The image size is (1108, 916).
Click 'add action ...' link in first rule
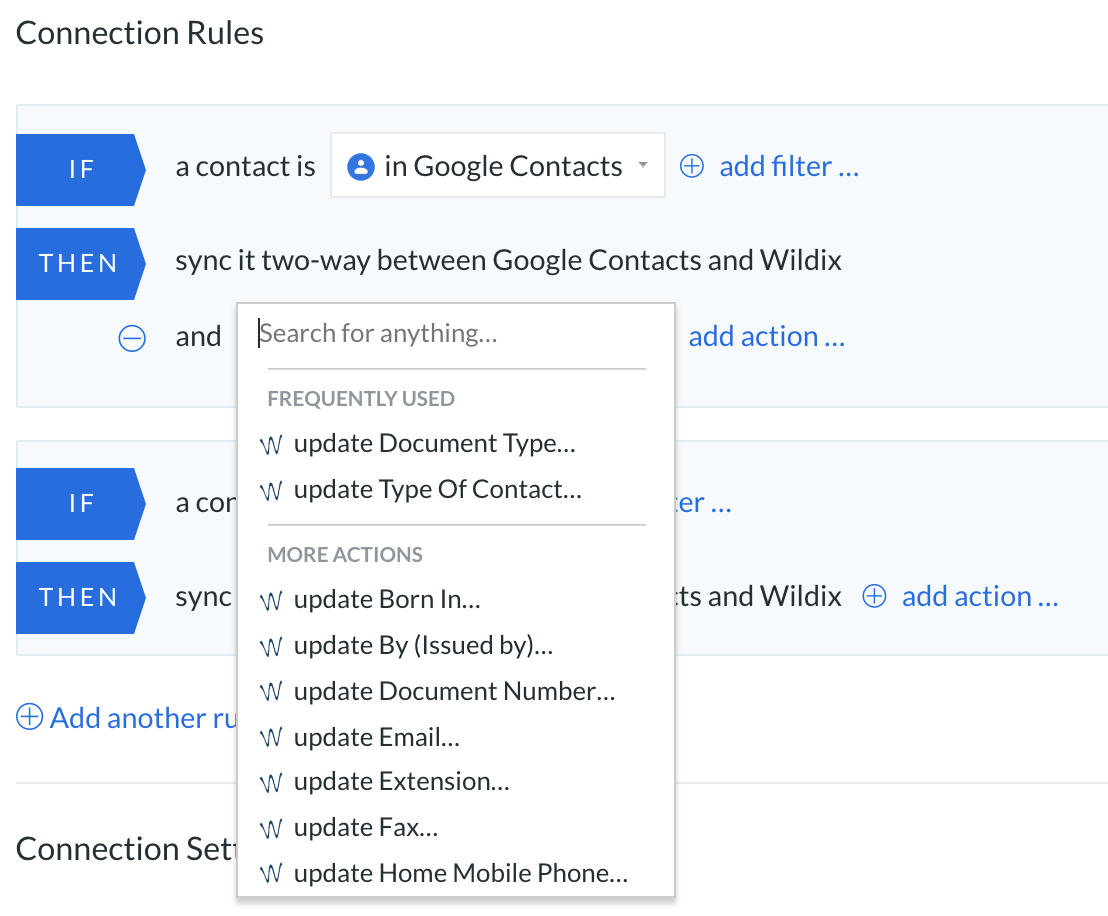tap(767, 336)
